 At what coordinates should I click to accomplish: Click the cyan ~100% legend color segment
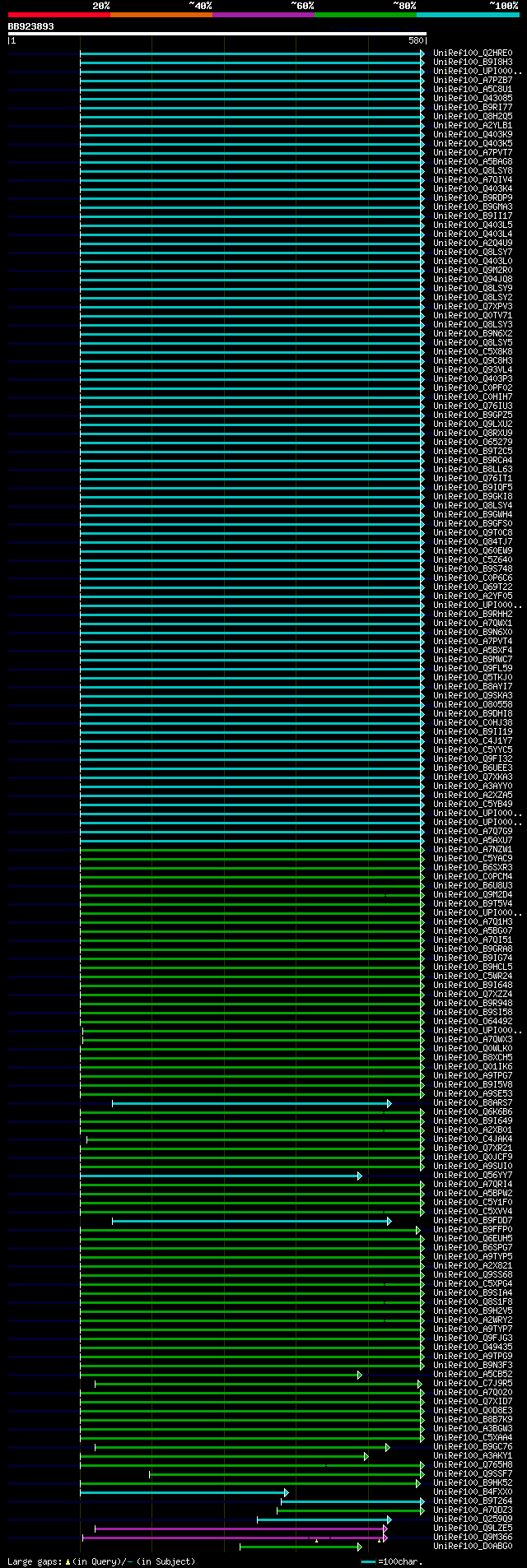click(468, 15)
